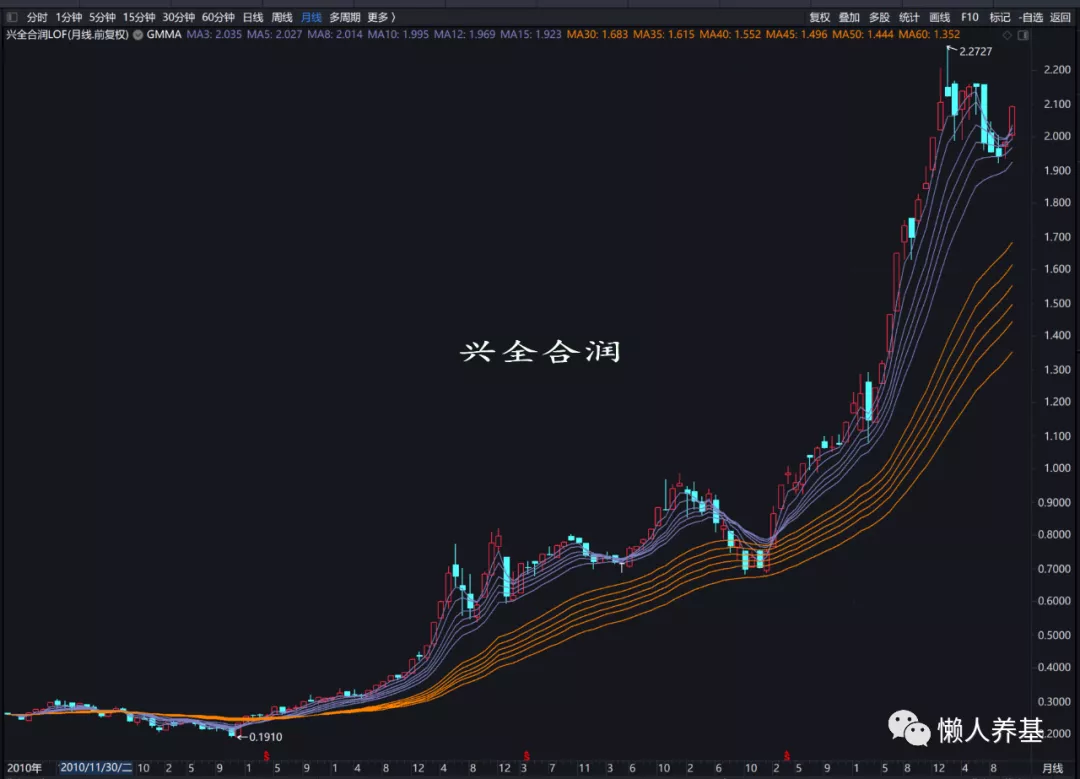1080x779 pixels.
Task: Click the 2010/11/30 date label on timeline
Action: (95, 768)
